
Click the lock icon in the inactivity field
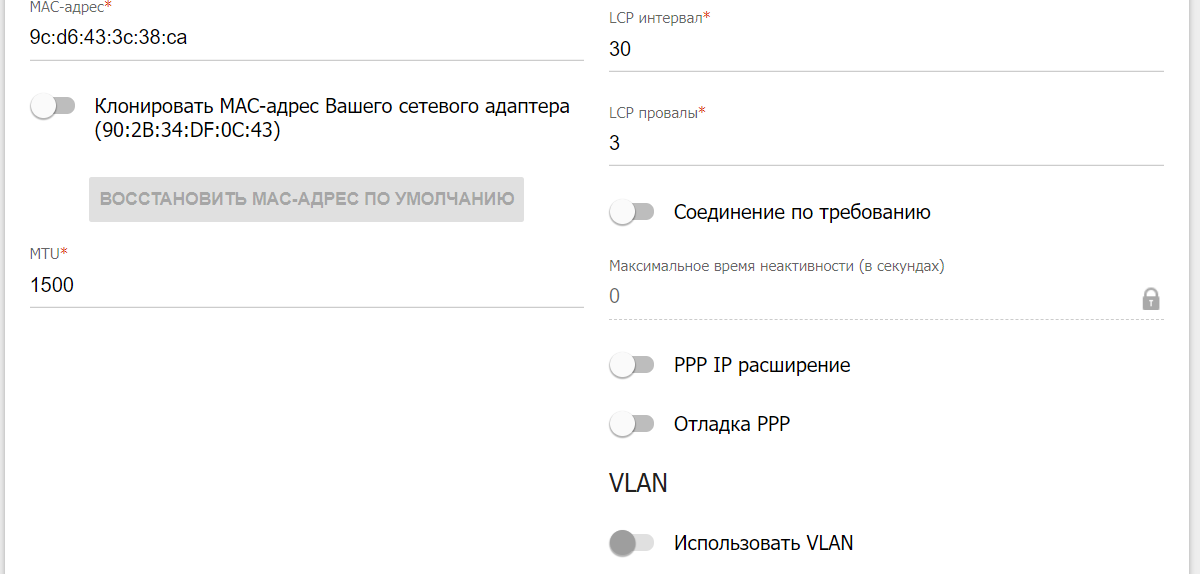pyautogui.click(x=1151, y=299)
